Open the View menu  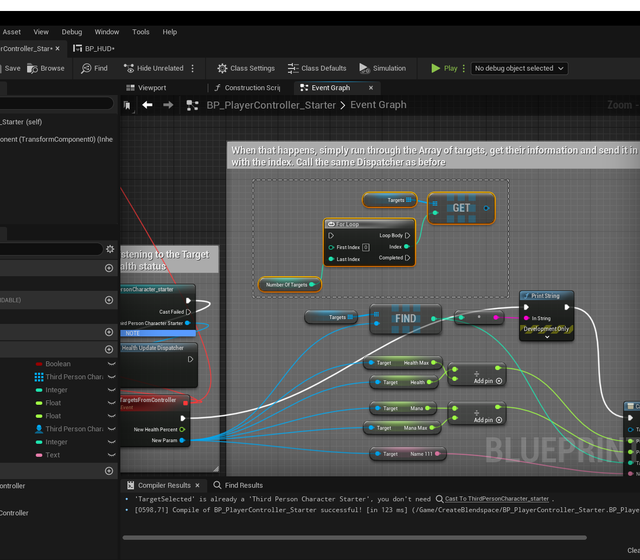coord(41,32)
